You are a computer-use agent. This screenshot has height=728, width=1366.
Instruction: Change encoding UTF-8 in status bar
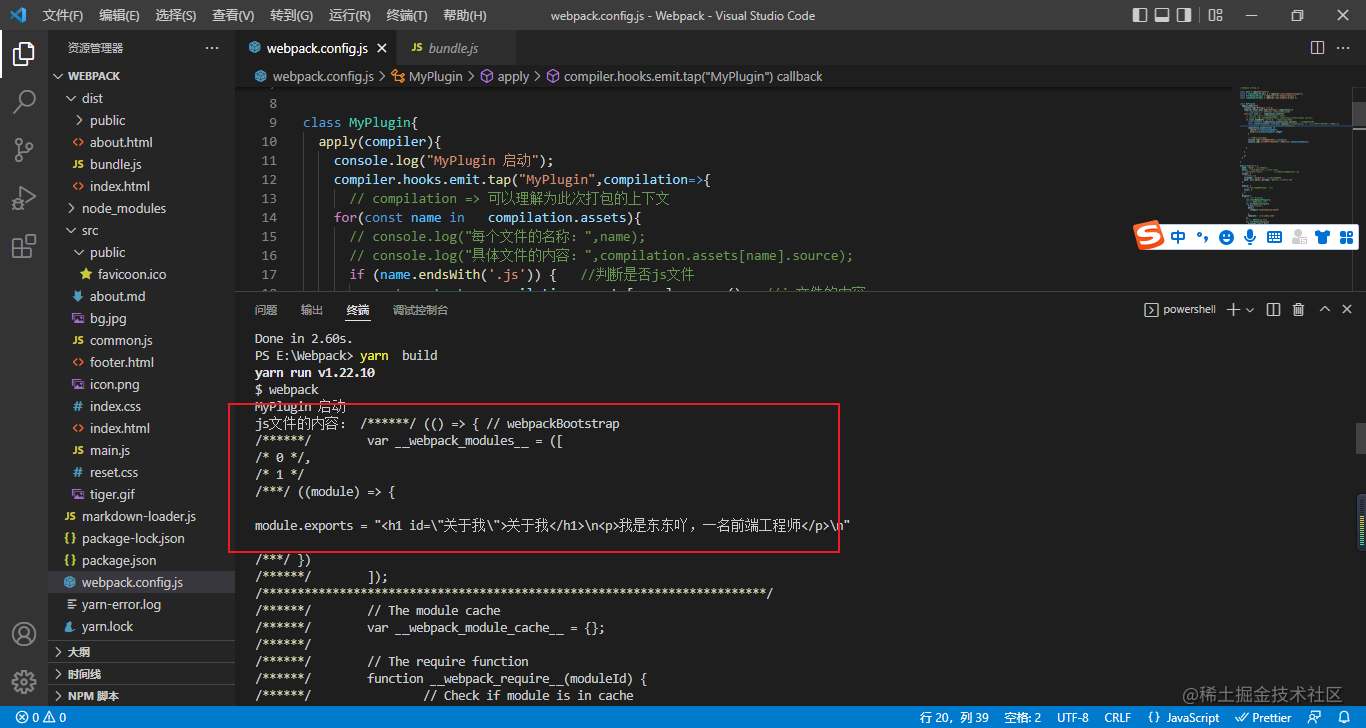pos(1072,717)
